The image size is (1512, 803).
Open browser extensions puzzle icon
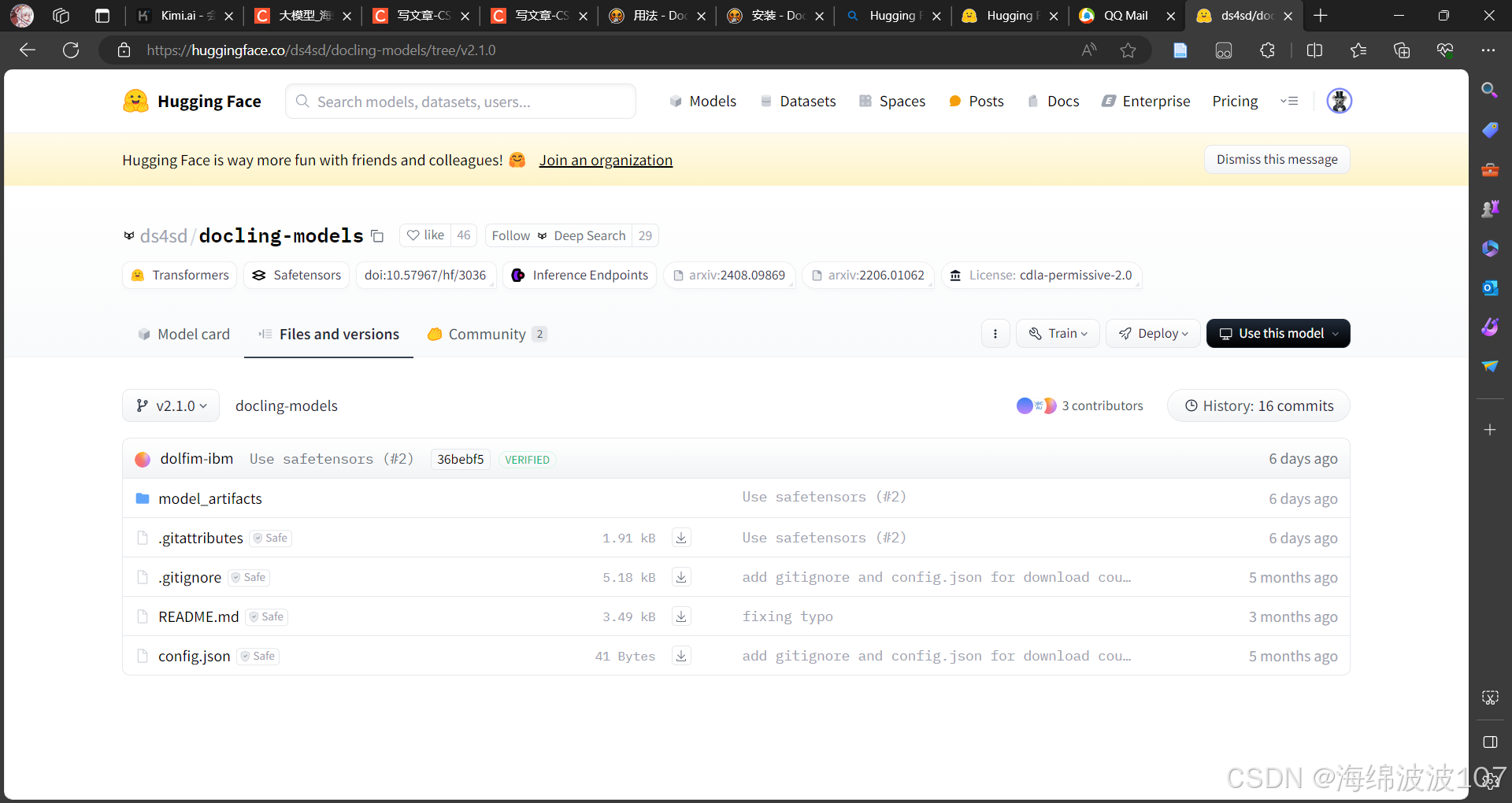click(x=1267, y=50)
